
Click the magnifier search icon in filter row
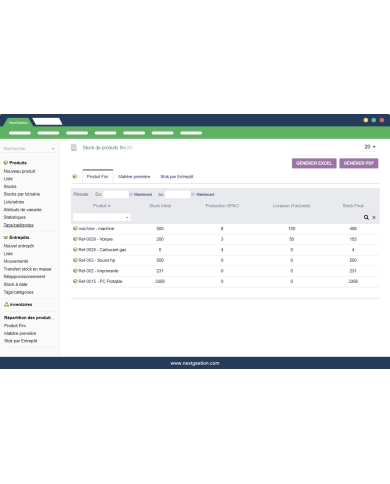coord(366,217)
